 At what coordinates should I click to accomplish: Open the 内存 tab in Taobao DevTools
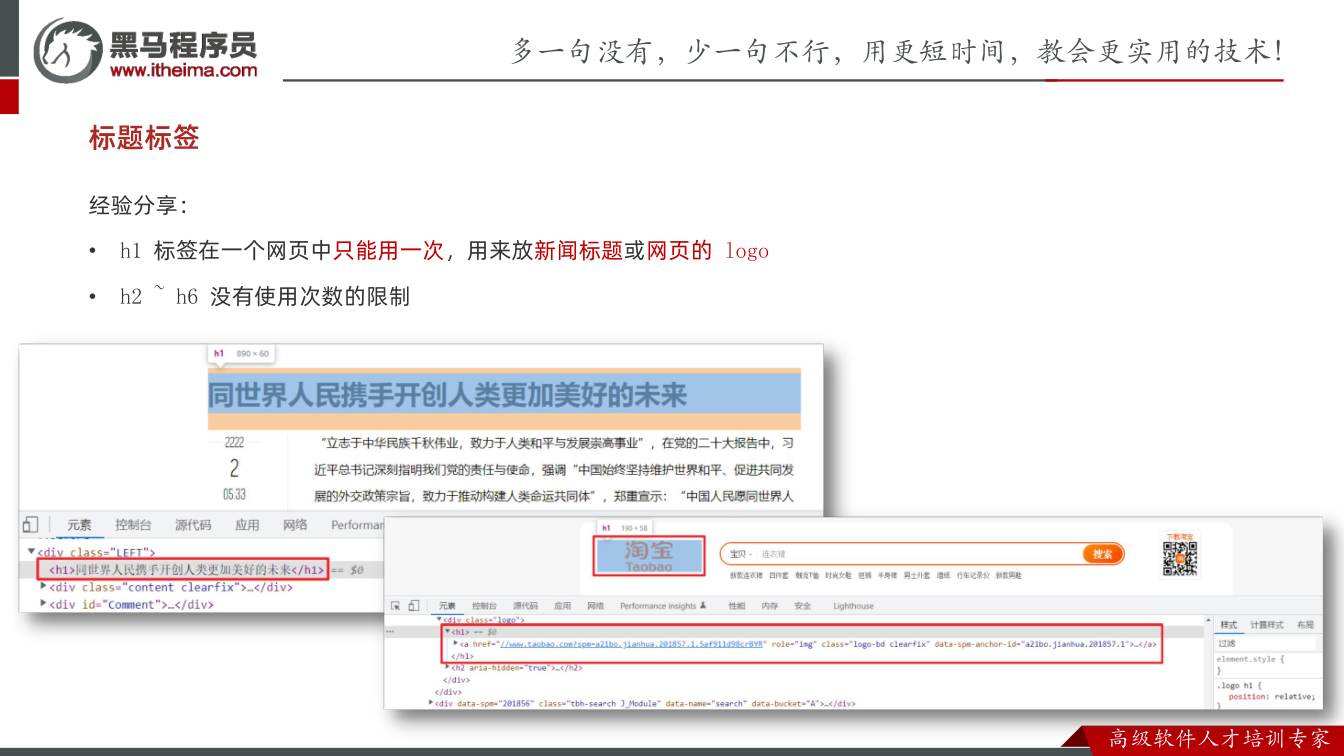pyautogui.click(x=769, y=606)
